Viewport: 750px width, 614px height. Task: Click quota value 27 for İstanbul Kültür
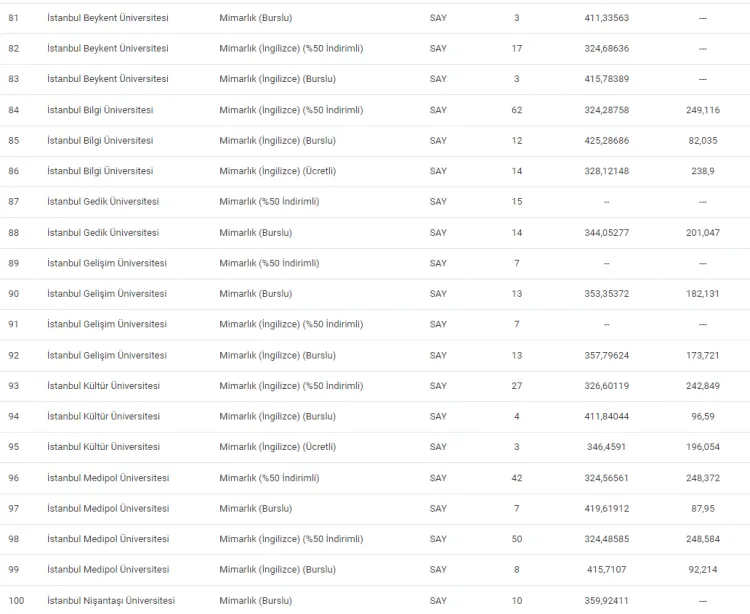(517, 386)
